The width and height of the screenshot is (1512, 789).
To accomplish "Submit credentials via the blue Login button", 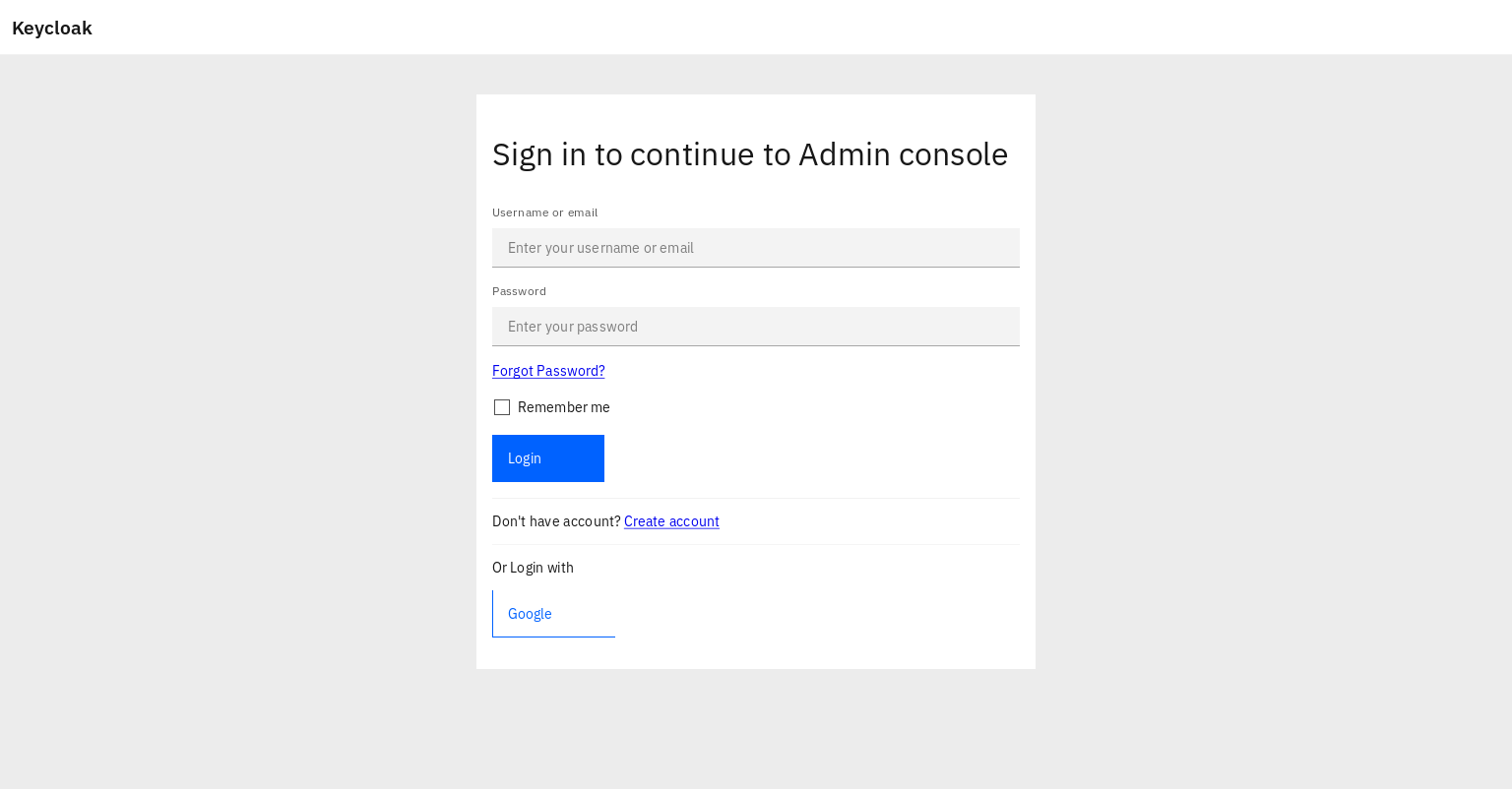I will coord(547,458).
